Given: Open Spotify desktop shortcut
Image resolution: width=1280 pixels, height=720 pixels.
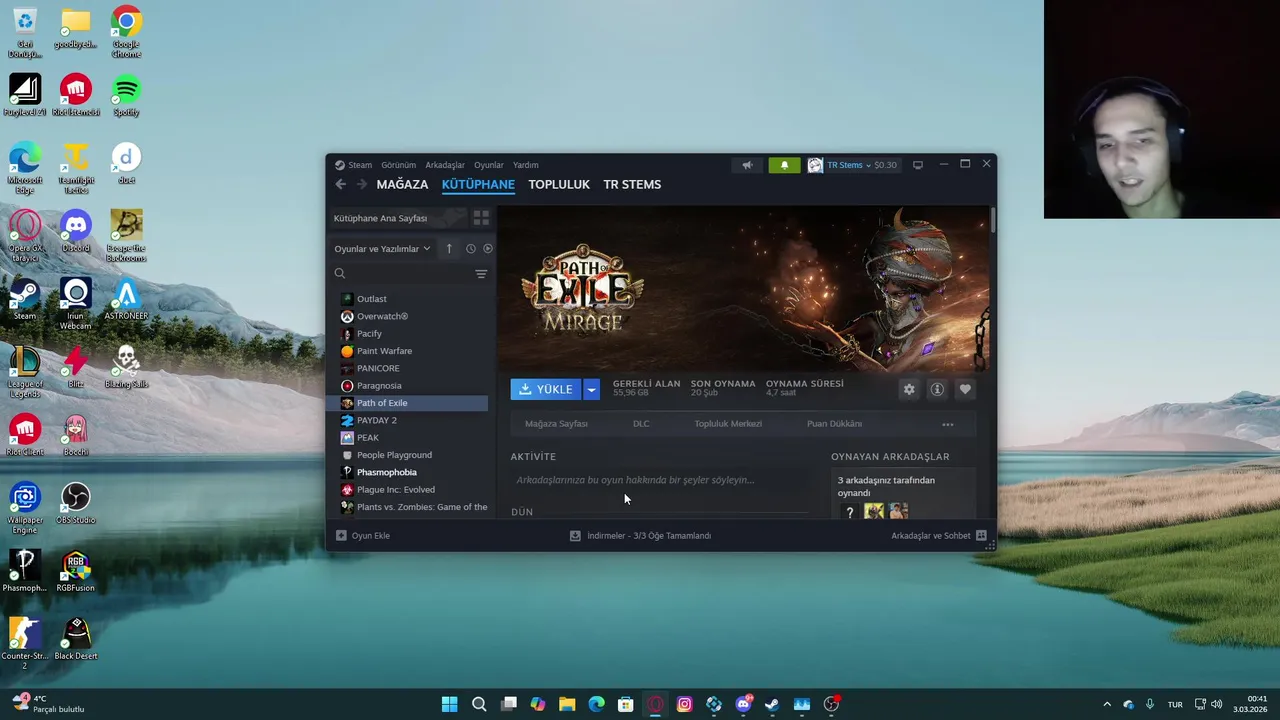Looking at the screenshot, I should (126, 96).
